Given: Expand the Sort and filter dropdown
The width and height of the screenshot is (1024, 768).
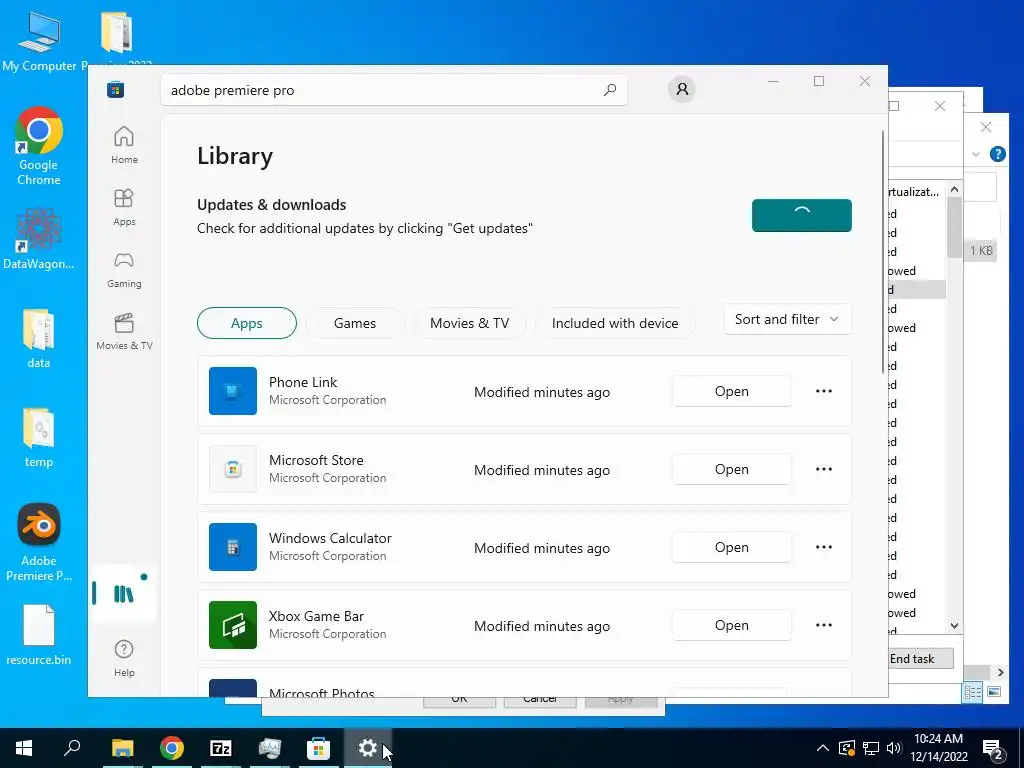Looking at the screenshot, I should [x=787, y=319].
